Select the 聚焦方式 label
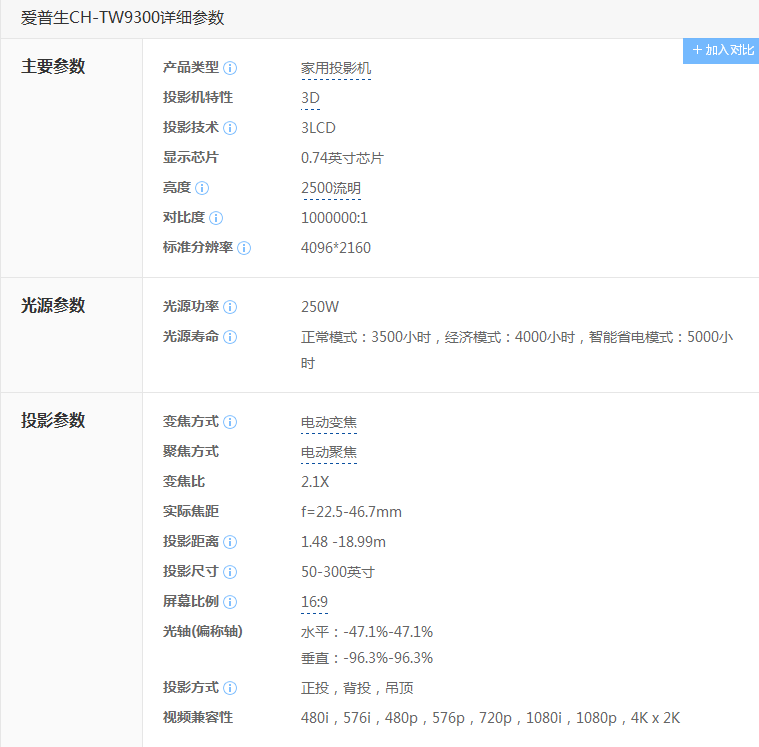 [x=191, y=452]
